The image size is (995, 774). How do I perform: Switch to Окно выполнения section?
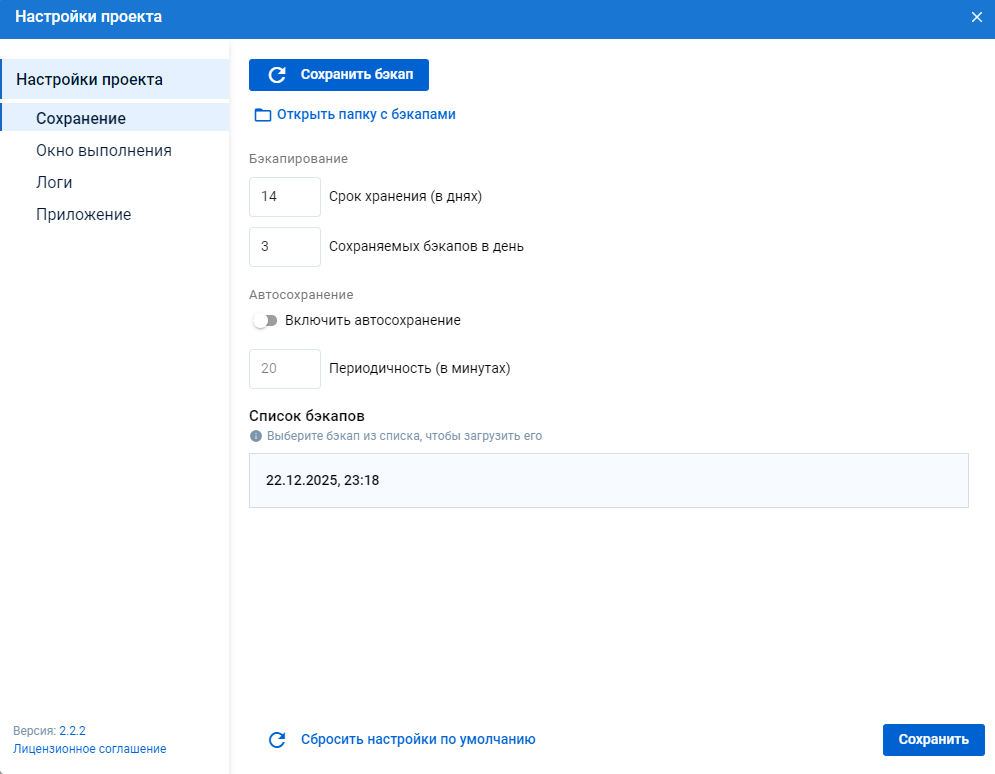[104, 151]
